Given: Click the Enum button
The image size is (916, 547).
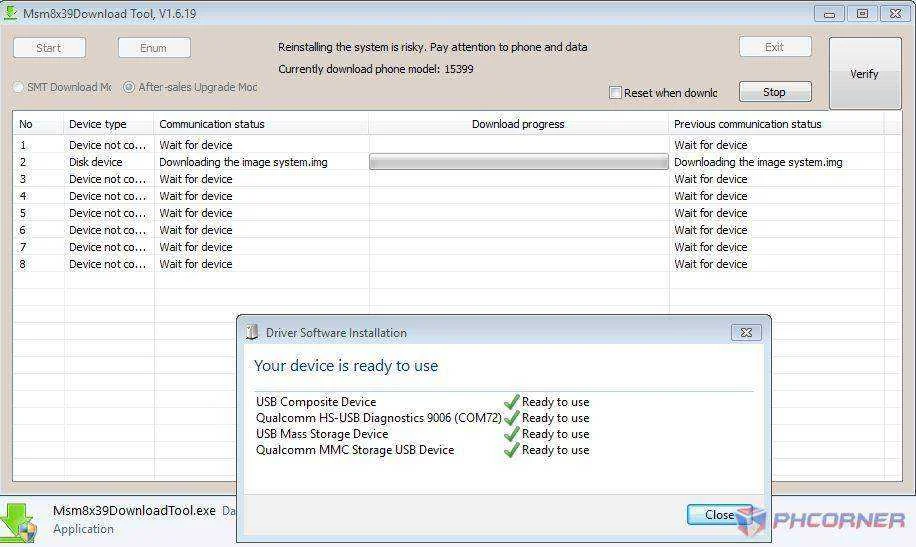Looking at the screenshot, I should click(154, 48).
